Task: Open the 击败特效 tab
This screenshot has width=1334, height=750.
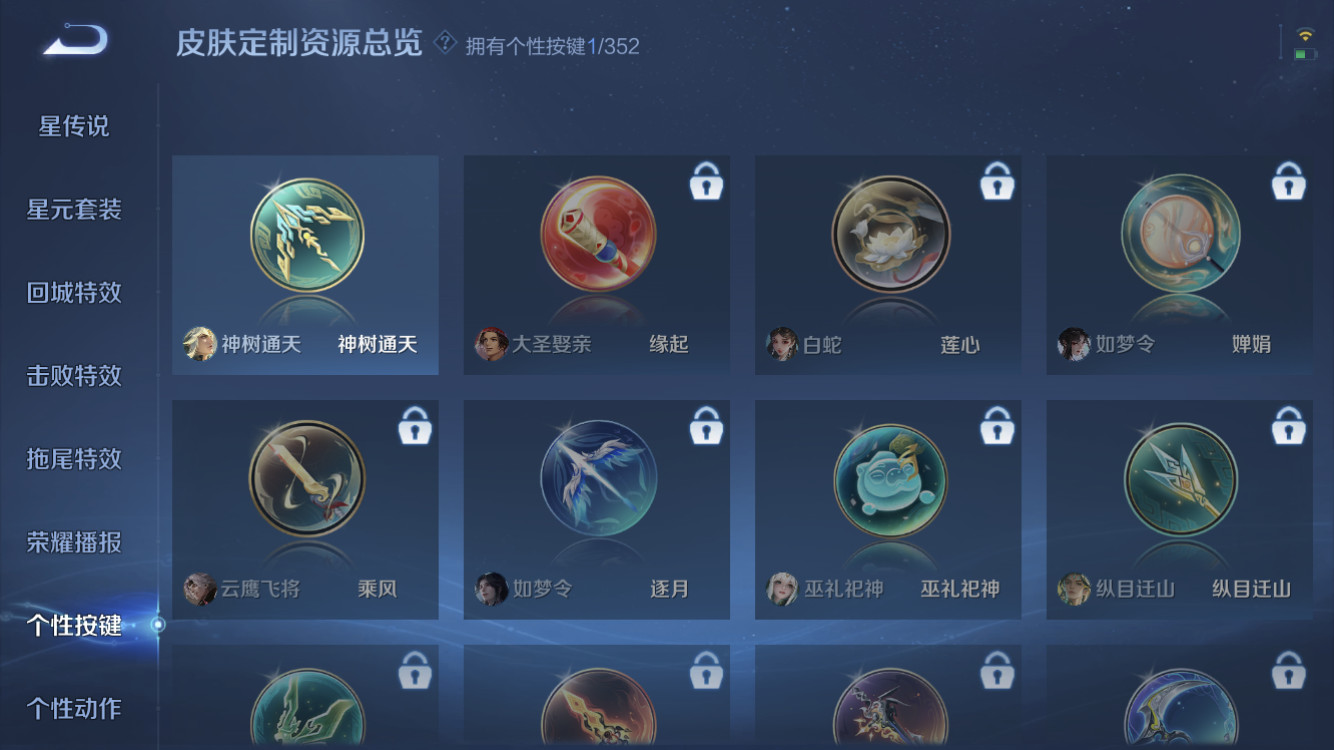Action: click(x=74, y=375)
